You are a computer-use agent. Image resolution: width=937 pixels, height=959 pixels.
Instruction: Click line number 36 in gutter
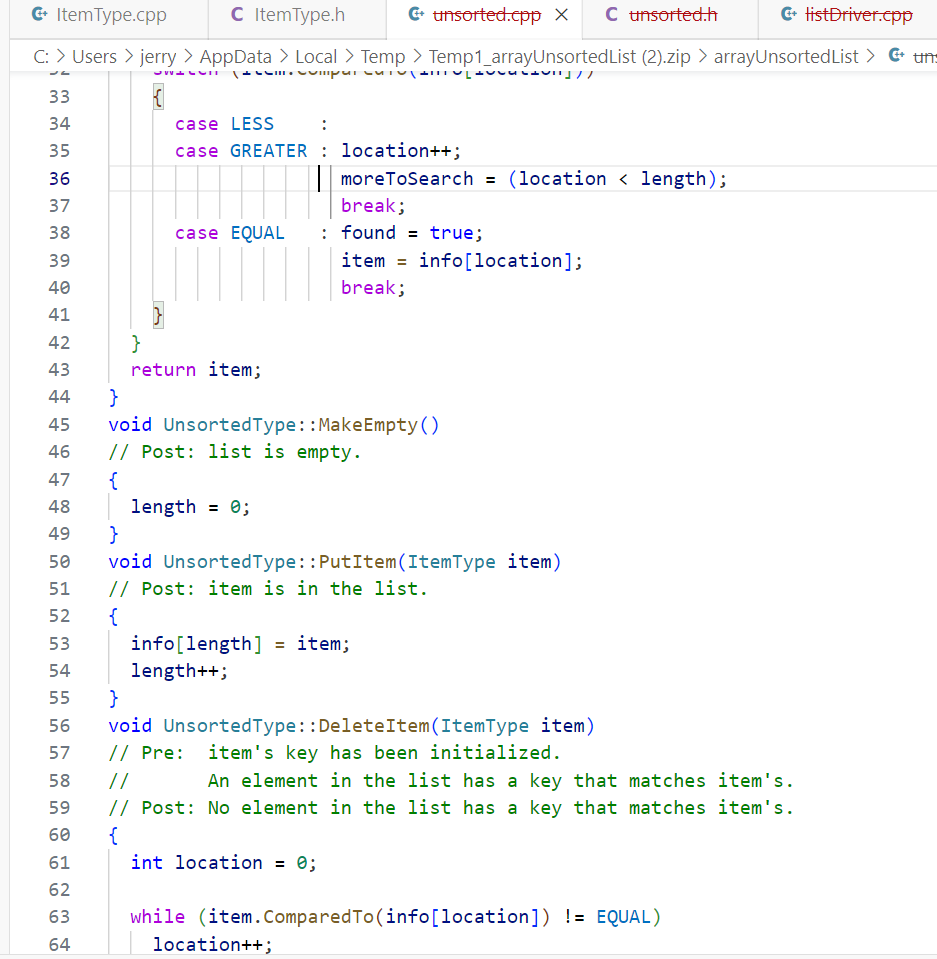(59, 179)
